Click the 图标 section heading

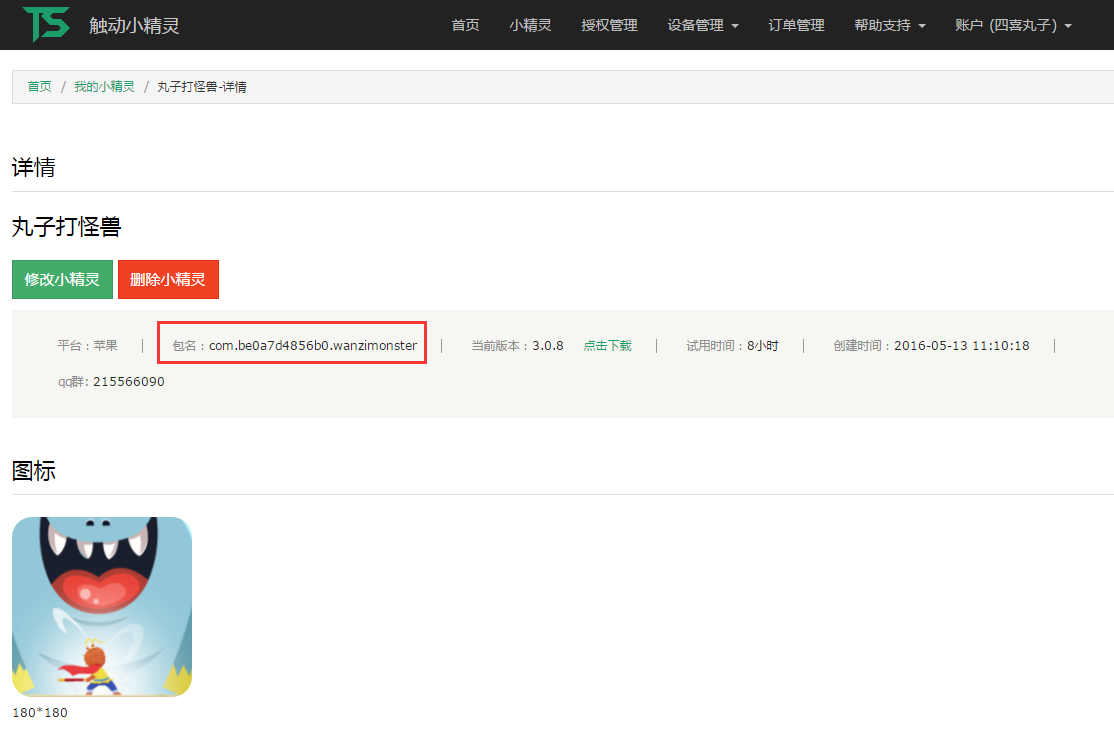point(33,470)
